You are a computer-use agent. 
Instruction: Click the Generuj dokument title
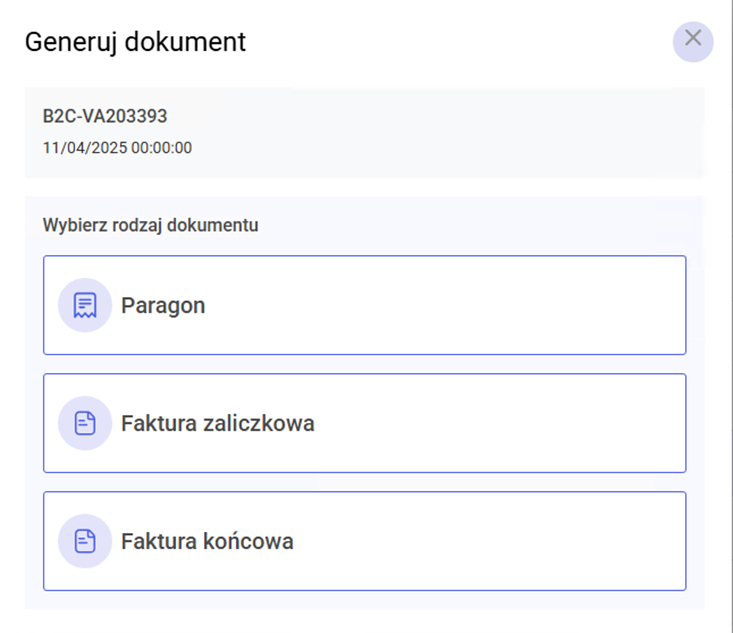point(135,42)
